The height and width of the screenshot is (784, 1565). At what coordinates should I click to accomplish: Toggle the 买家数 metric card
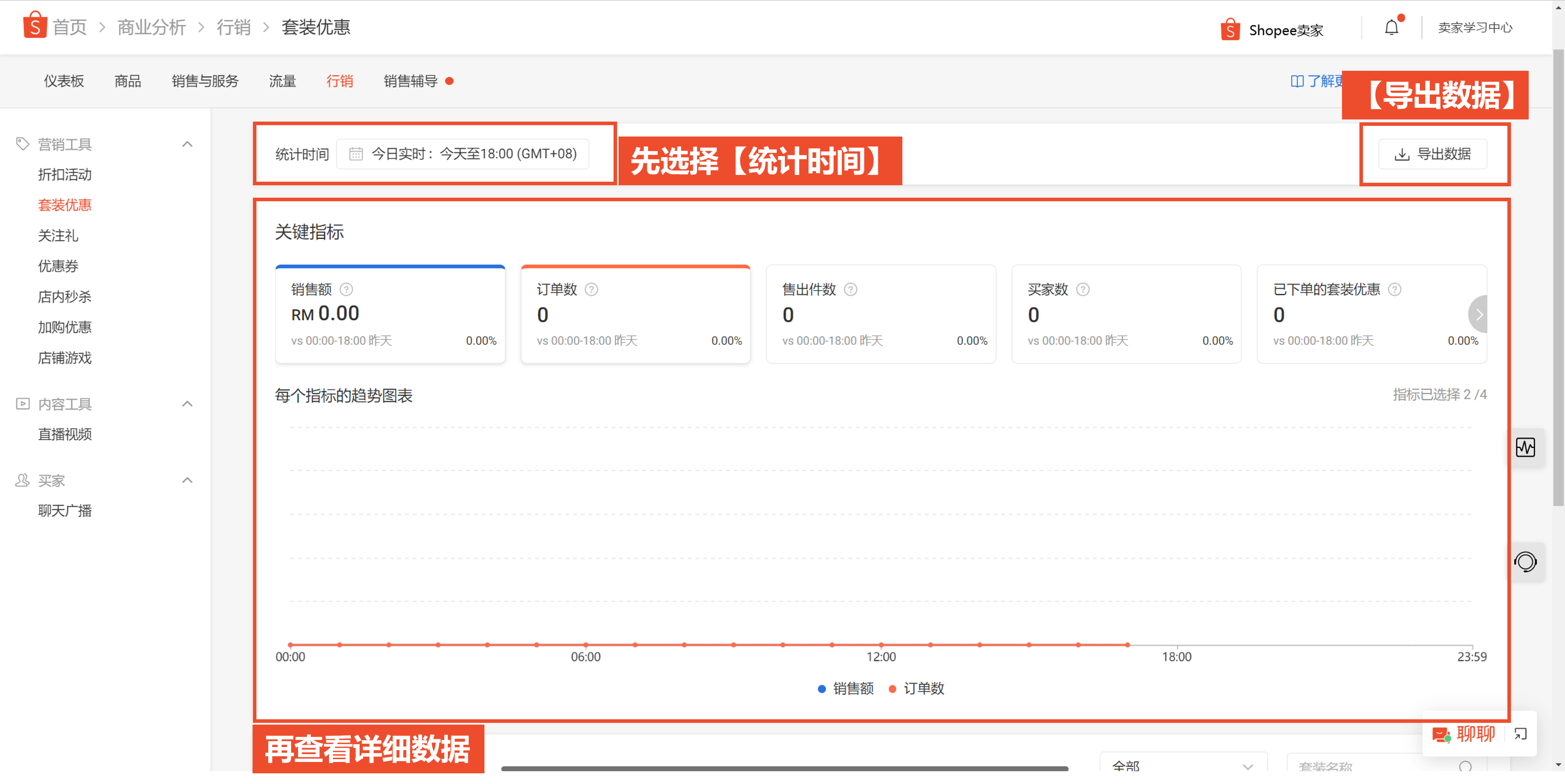click(x=1126, y=314)
